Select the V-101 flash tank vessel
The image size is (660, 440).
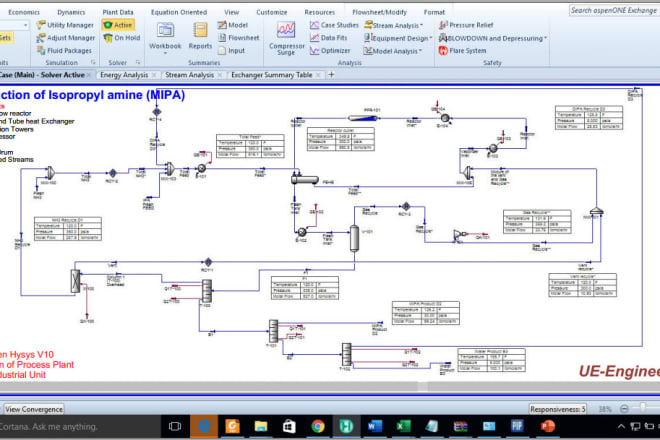[354, 239]
